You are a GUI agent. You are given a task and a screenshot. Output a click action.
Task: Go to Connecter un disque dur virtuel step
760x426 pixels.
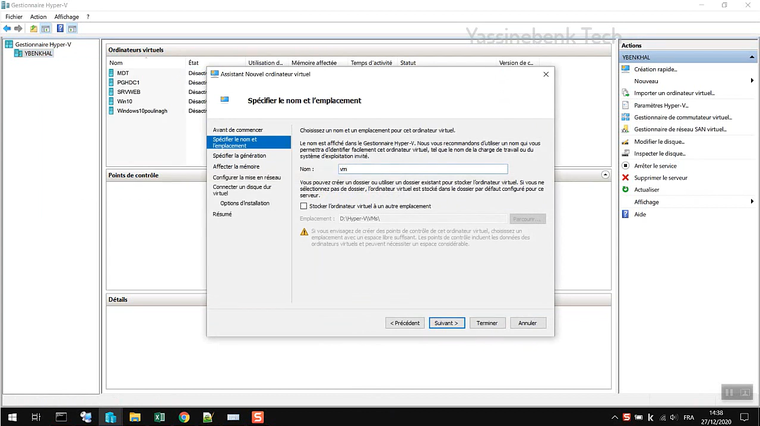pos(242,190)
